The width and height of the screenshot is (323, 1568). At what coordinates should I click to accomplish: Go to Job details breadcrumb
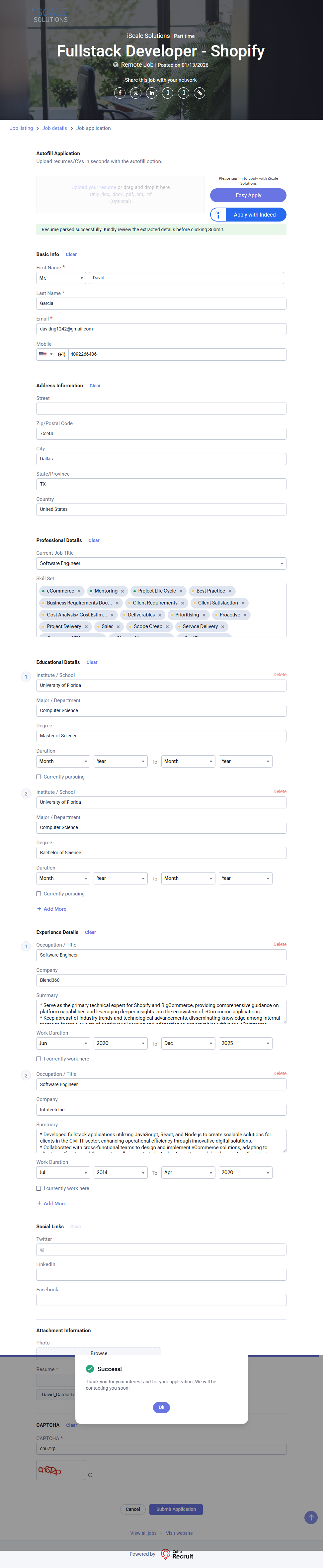coord(55,129)
